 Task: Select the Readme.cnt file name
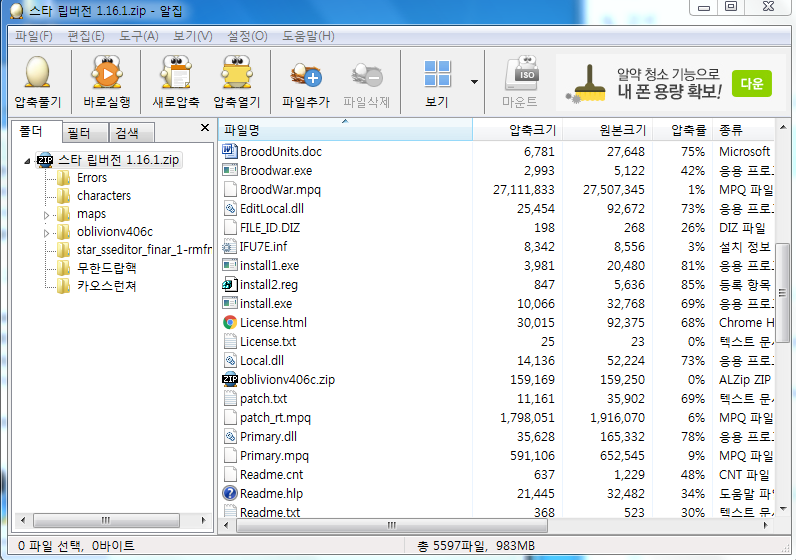[x=271, y=475]
